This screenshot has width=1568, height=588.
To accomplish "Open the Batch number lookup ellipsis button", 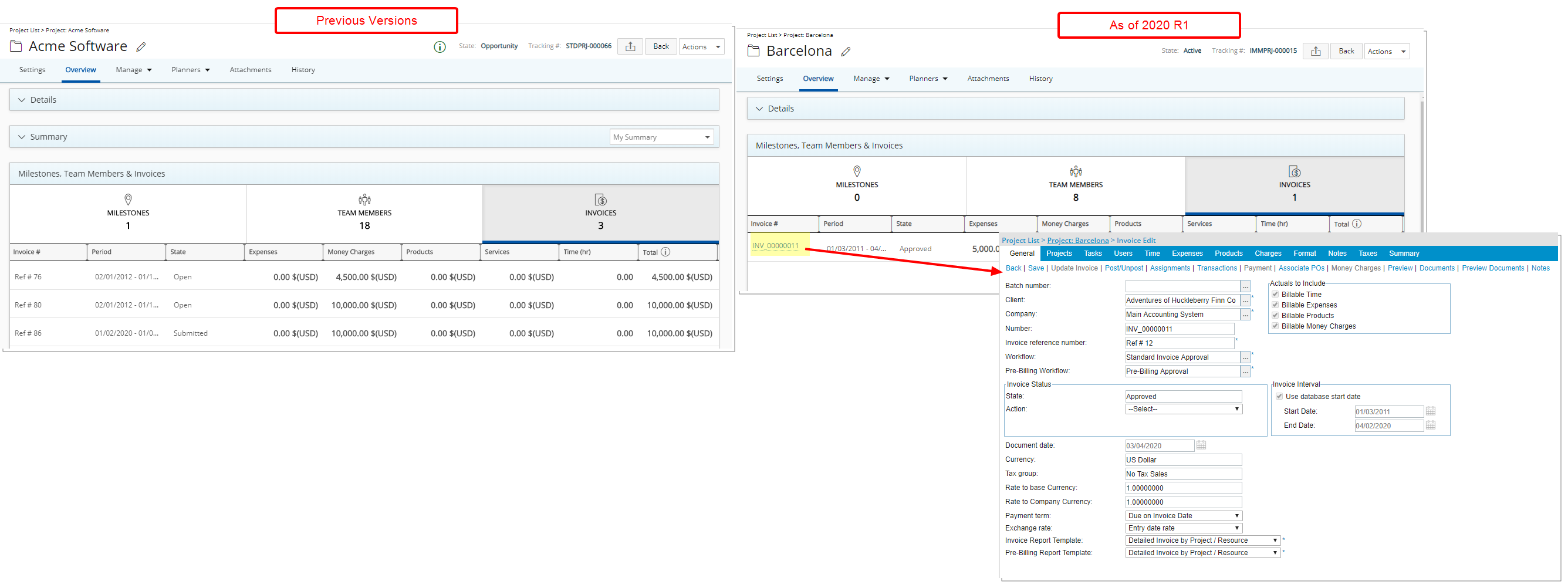I will tap(1245, 286).
